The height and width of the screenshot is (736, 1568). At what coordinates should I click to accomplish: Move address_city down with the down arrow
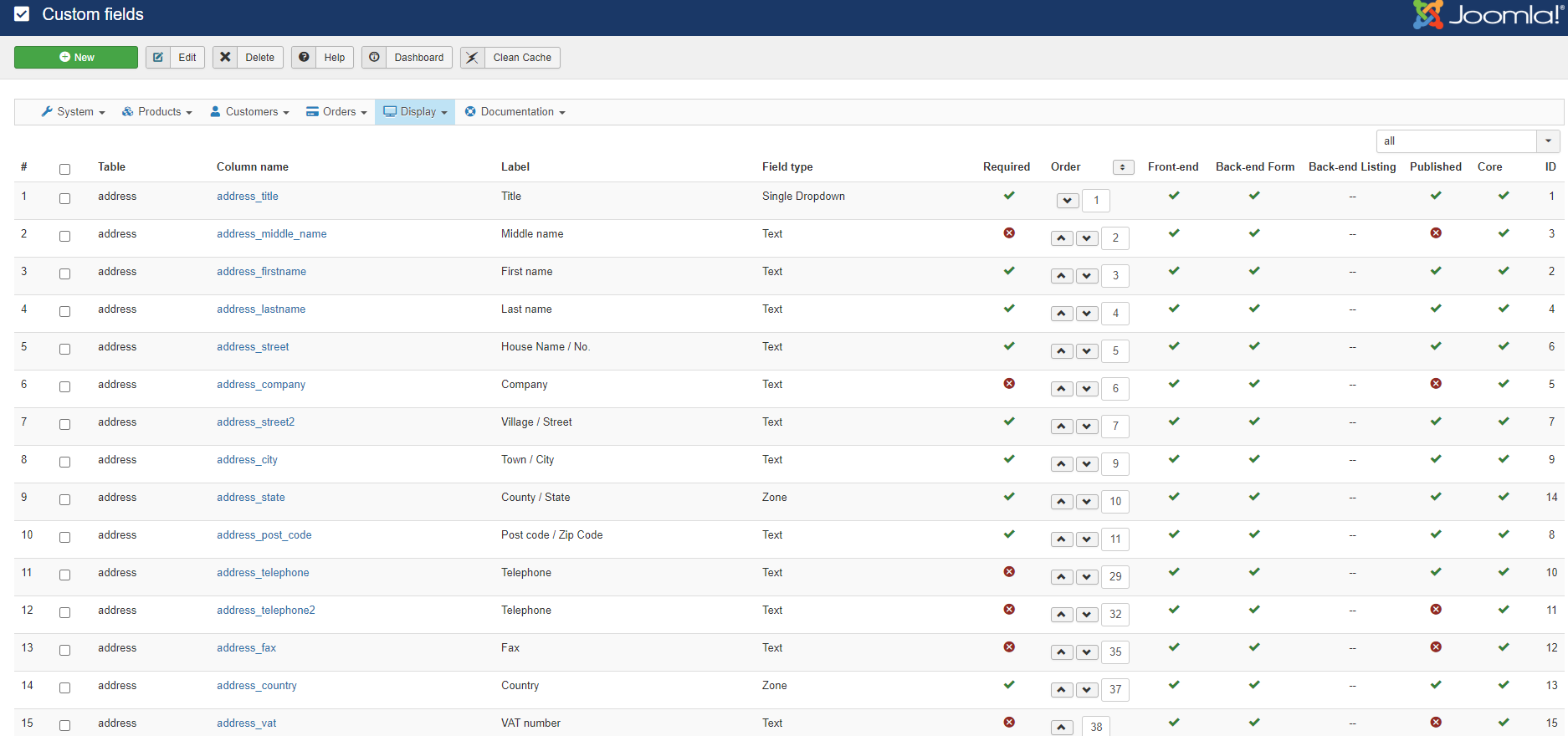pos(1087,464)
